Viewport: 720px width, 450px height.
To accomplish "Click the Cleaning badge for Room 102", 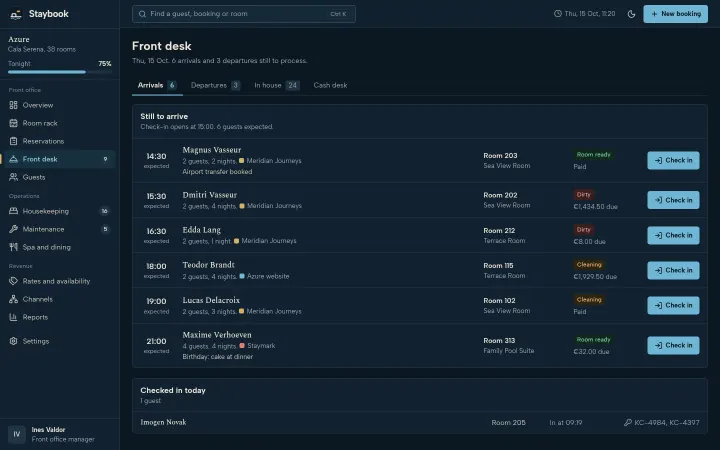I will click(589, 299).
